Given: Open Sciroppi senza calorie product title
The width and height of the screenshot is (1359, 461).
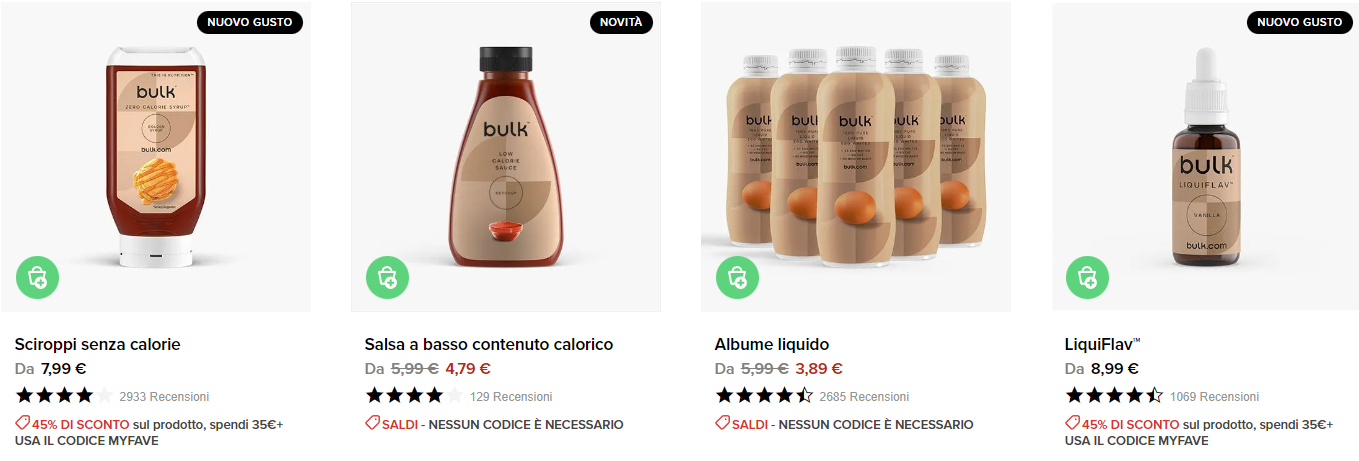Looking at the screenshot, I should 98,344.
